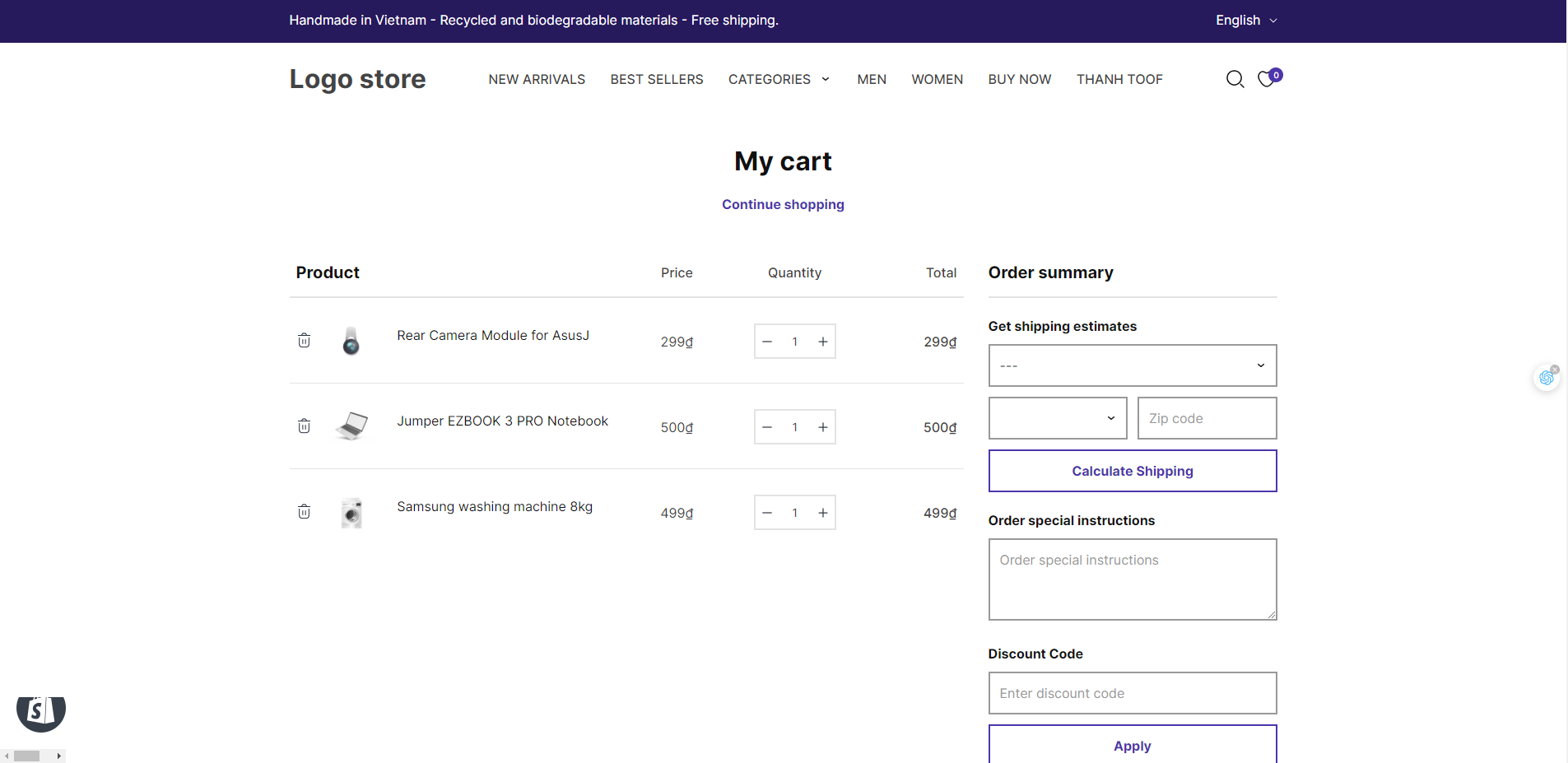This screenshot has height=763, width=1568.
Task: Decrease quantity of Jumper EZBOOK Notebook
Action: (x=767, y=427)
